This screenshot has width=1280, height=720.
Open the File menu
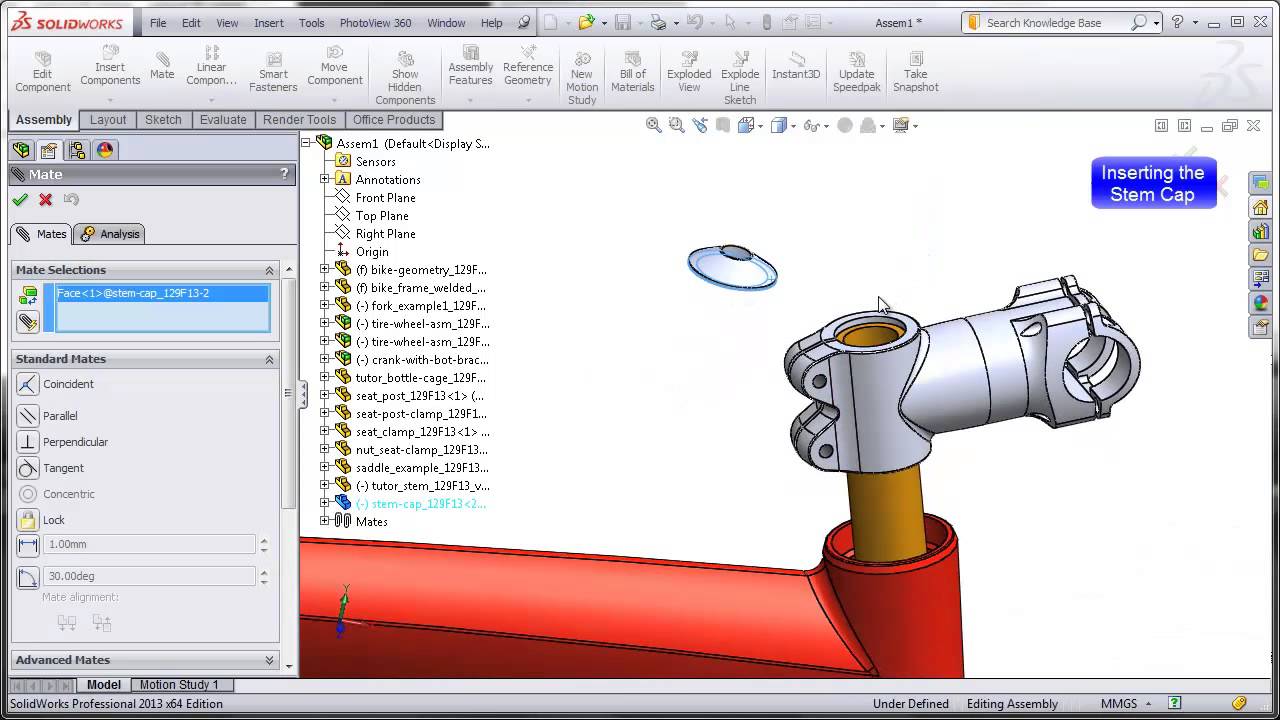point(158,23)
